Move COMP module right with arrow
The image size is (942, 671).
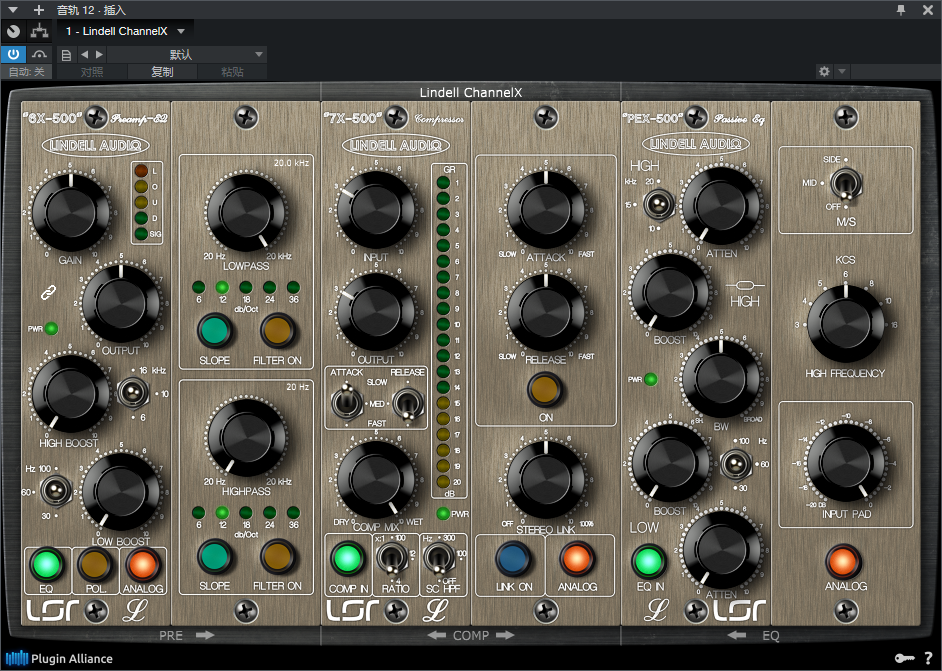pos(505,635)
